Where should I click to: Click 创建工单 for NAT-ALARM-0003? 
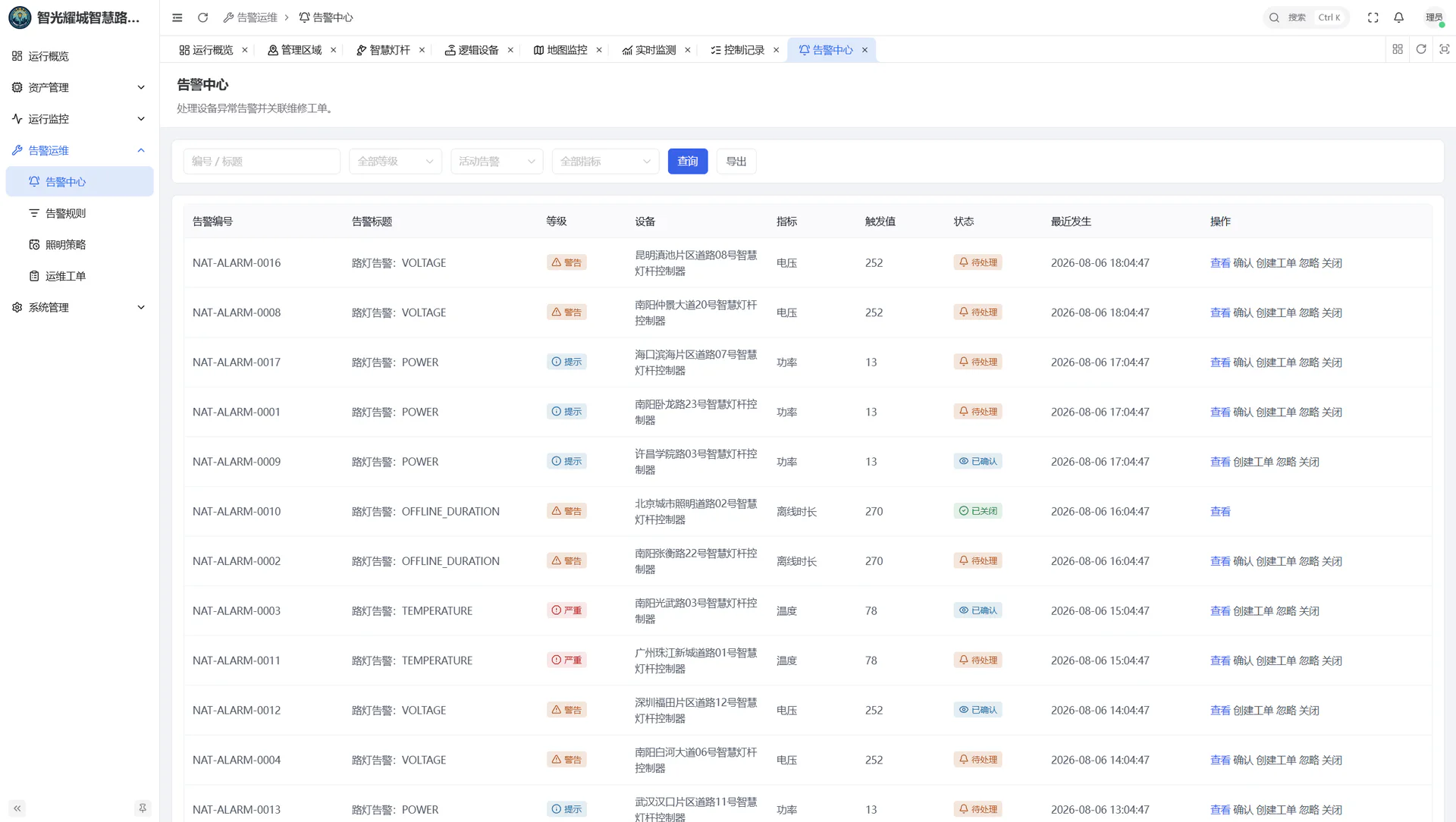pyautogui.click(x=1254, y=610)
